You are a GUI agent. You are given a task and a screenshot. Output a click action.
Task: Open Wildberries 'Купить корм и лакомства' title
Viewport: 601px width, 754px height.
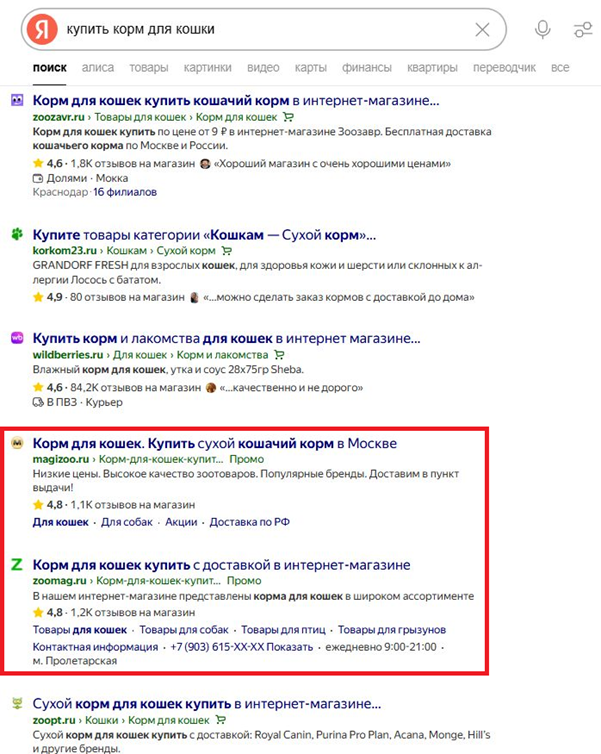click(226, 339)
